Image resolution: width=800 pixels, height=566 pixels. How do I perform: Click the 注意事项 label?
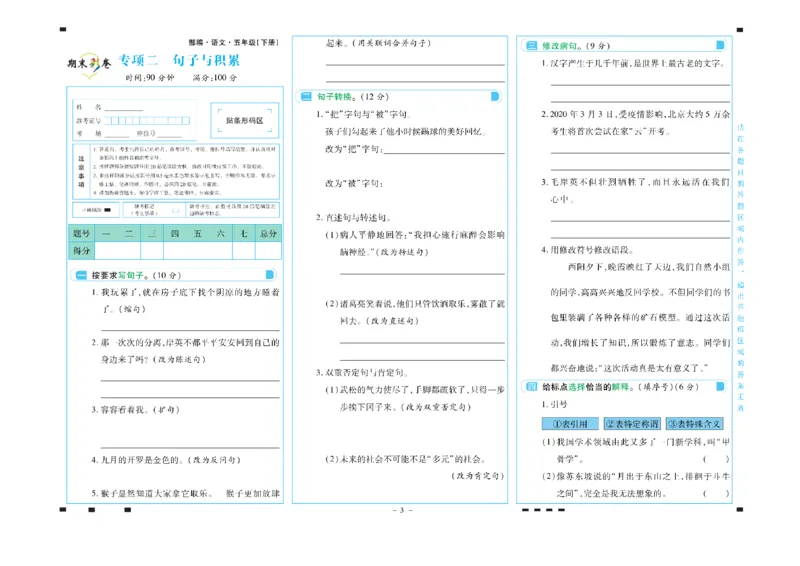(x=81, y=172)
